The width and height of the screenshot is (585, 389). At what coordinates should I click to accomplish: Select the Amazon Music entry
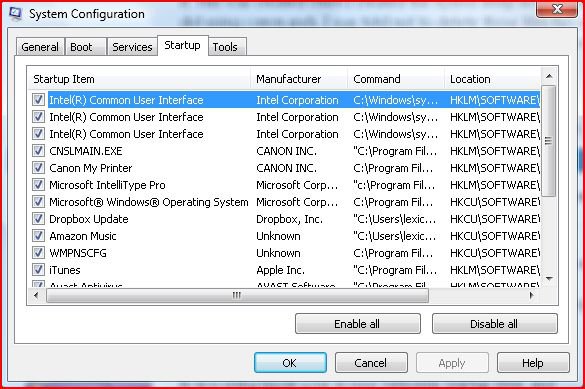83,236
